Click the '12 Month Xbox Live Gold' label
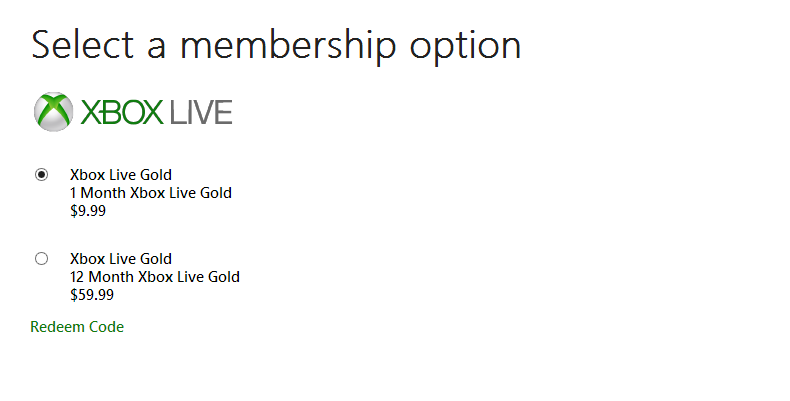This screenshot has height=401, width=790. click(154, 276)
